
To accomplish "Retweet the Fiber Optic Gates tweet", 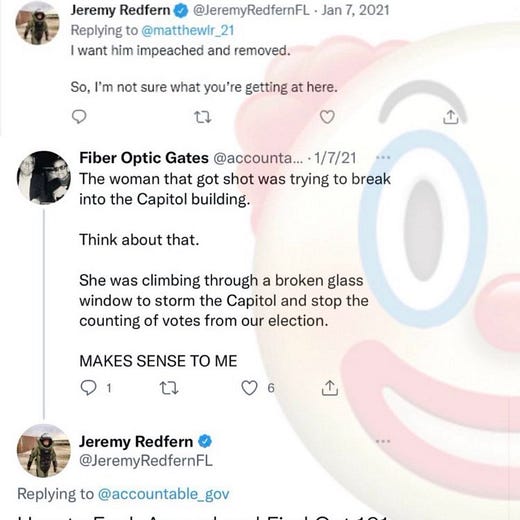I will click(x=169, y=388).
